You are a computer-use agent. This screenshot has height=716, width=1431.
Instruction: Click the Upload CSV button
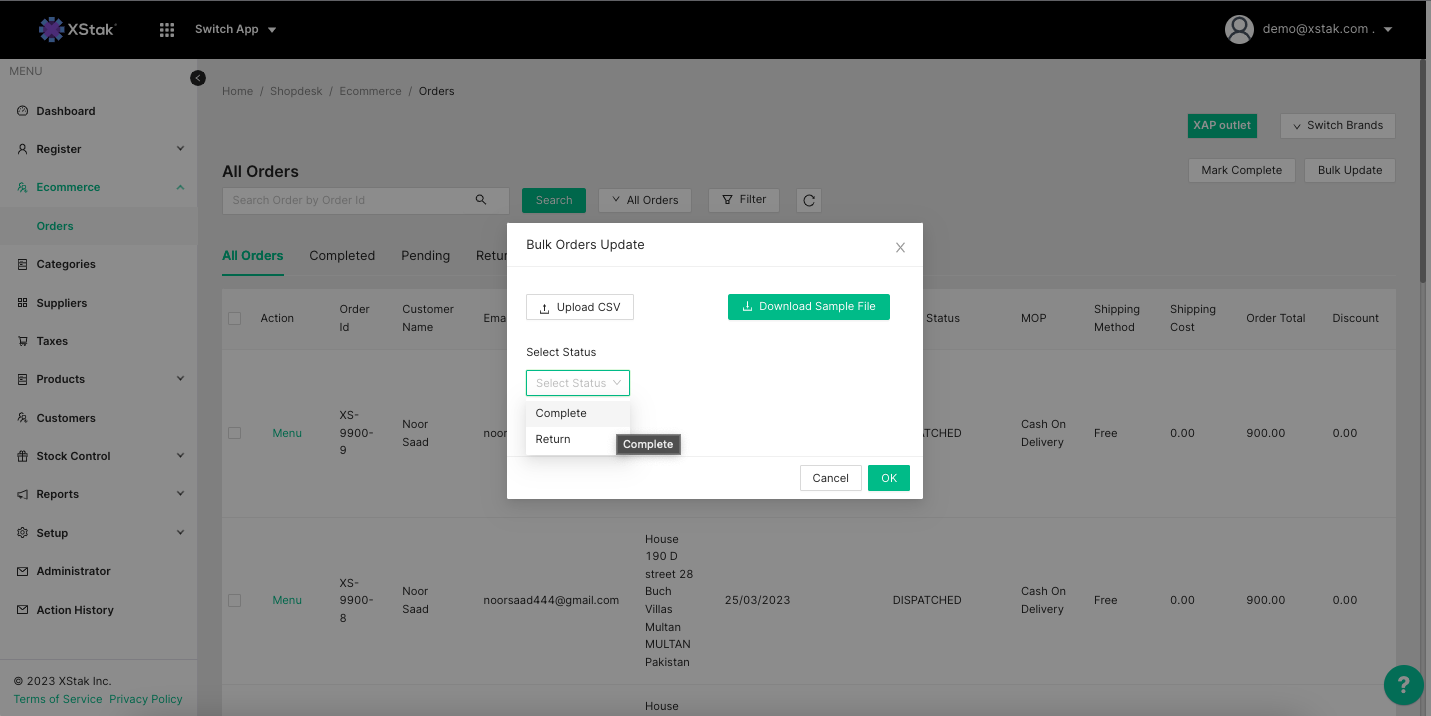point(580,307)
